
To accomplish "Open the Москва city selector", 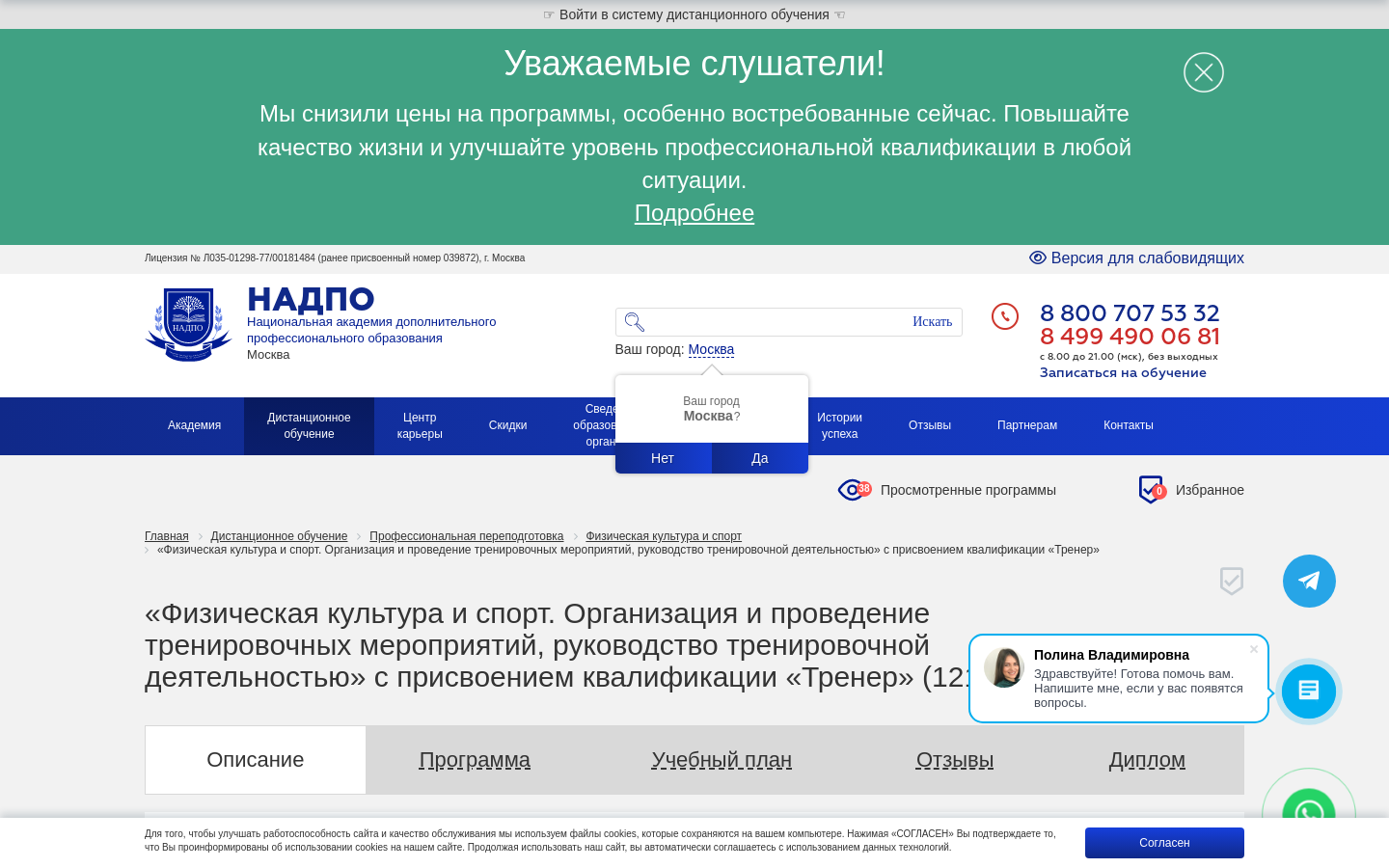I will 711,349.
